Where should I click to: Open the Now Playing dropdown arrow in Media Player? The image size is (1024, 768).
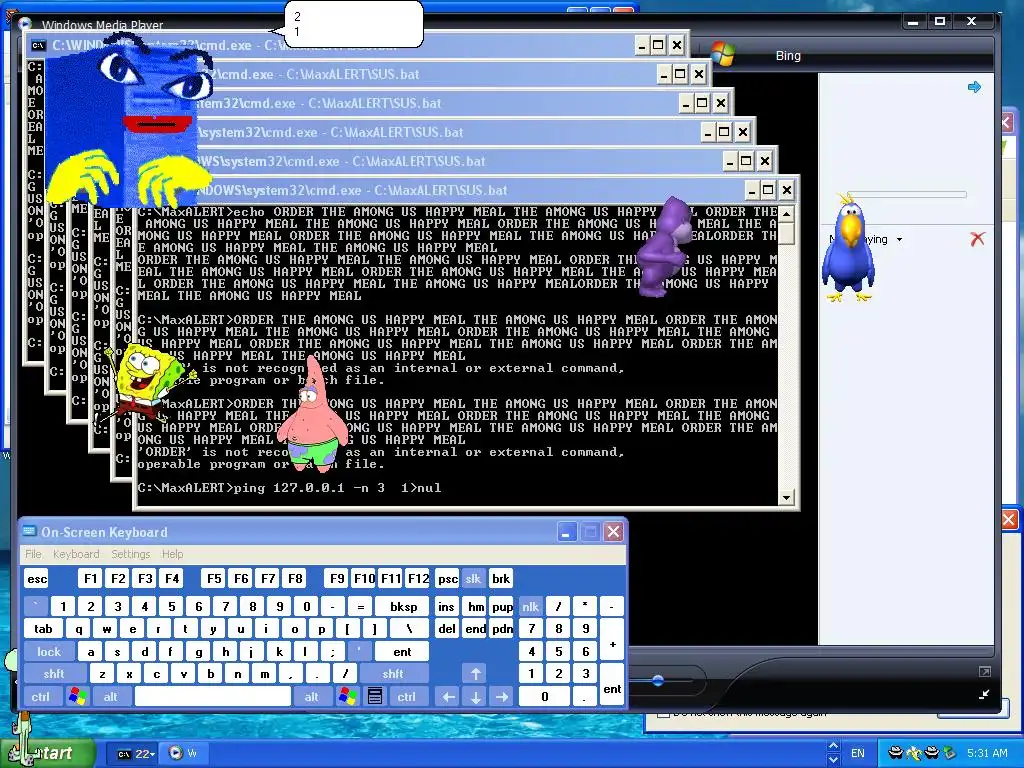[899, 240]
